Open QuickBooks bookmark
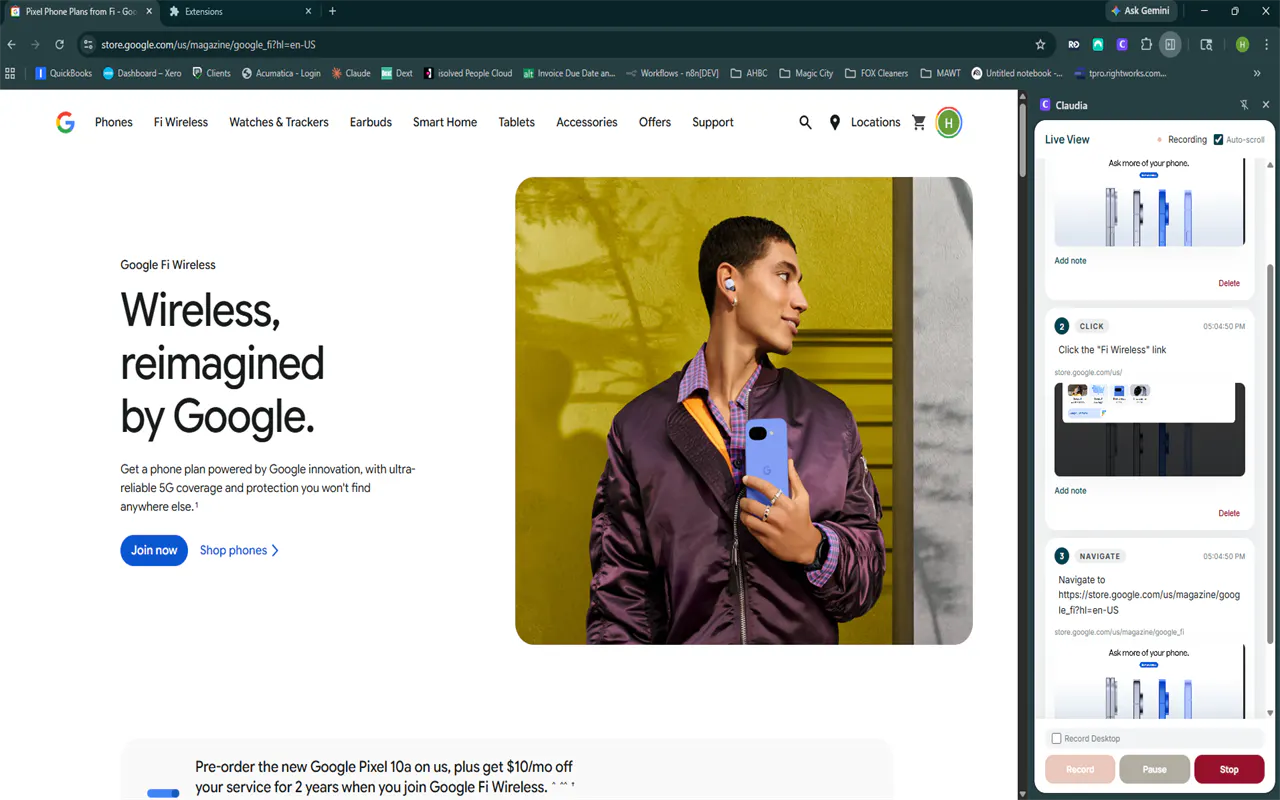Image resolution: width=1280 pixels, height=800 pixels. tap(63, 73)
